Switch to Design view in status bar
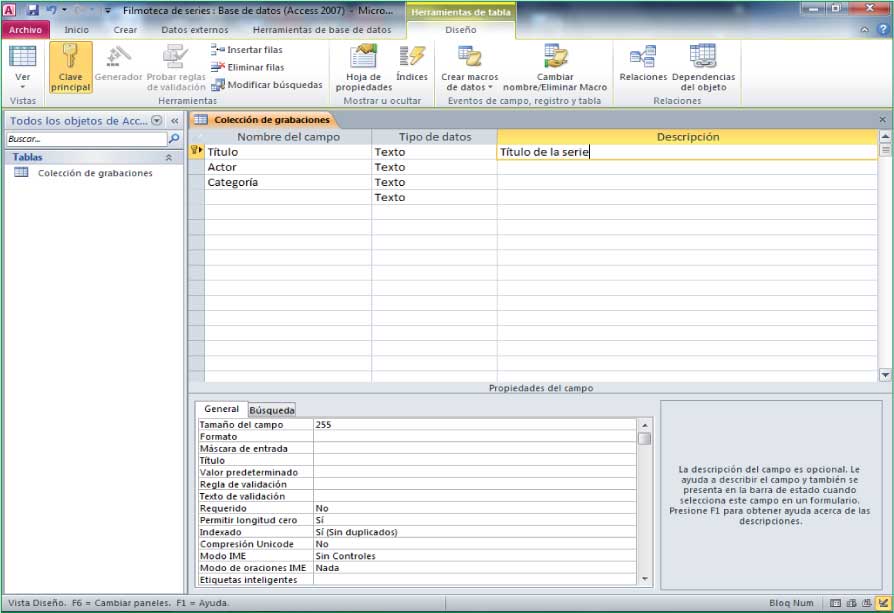Viewport: 894px width, 613px height. point(883,604)
